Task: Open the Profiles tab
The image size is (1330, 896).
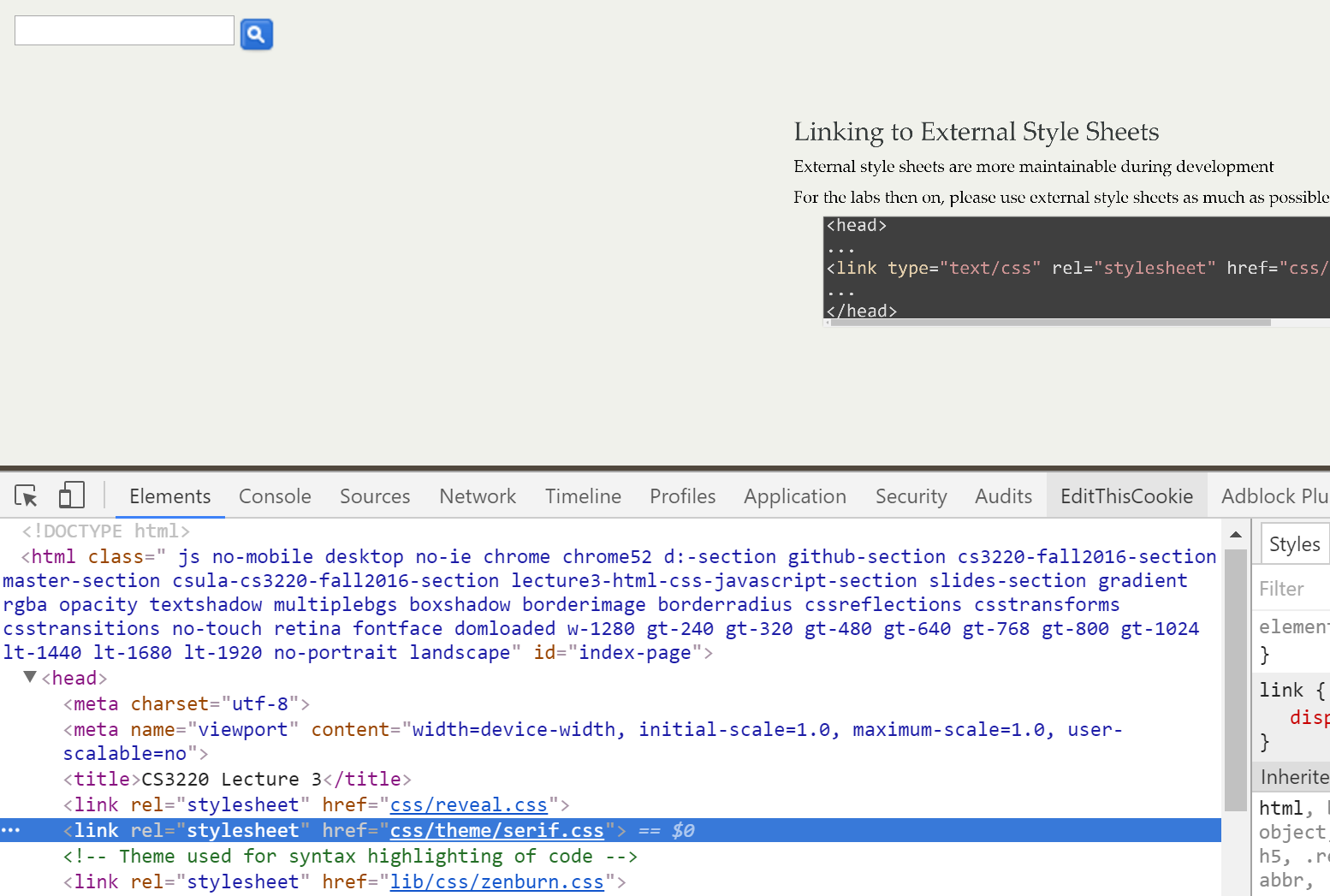Action: click(x=682, y=496)
